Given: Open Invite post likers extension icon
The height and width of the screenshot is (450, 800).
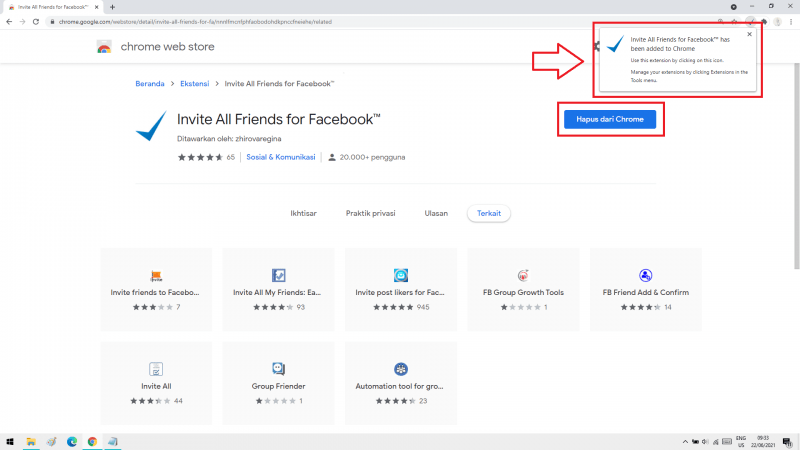Looking at the screenshot, I should 401,276.
